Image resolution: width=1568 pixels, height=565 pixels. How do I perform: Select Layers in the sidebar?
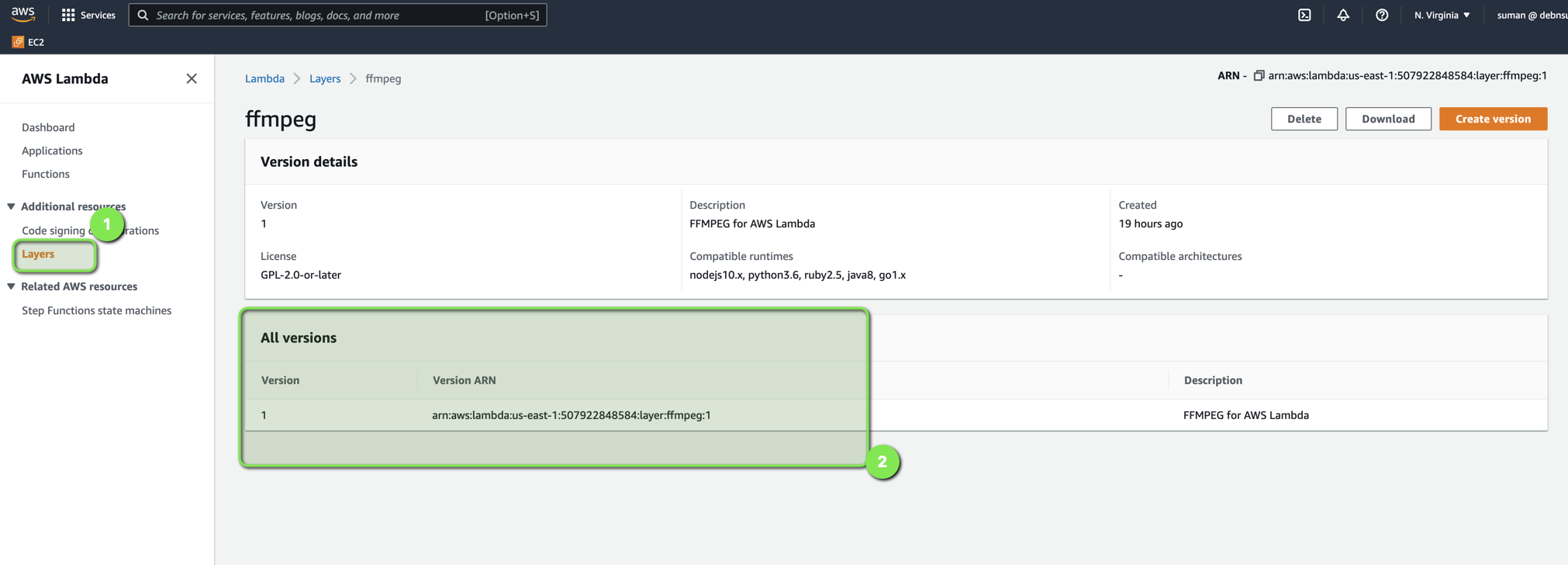[38, 254]
